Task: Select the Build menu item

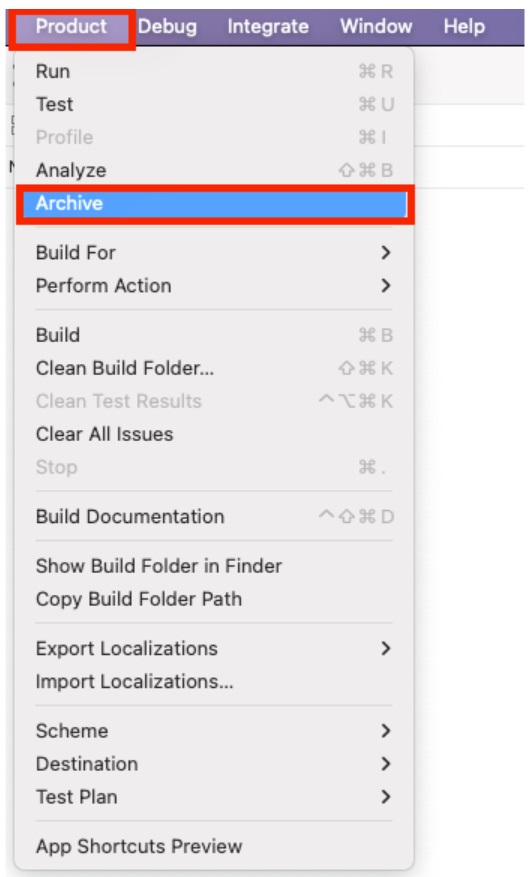Action: tap(215, 335)
